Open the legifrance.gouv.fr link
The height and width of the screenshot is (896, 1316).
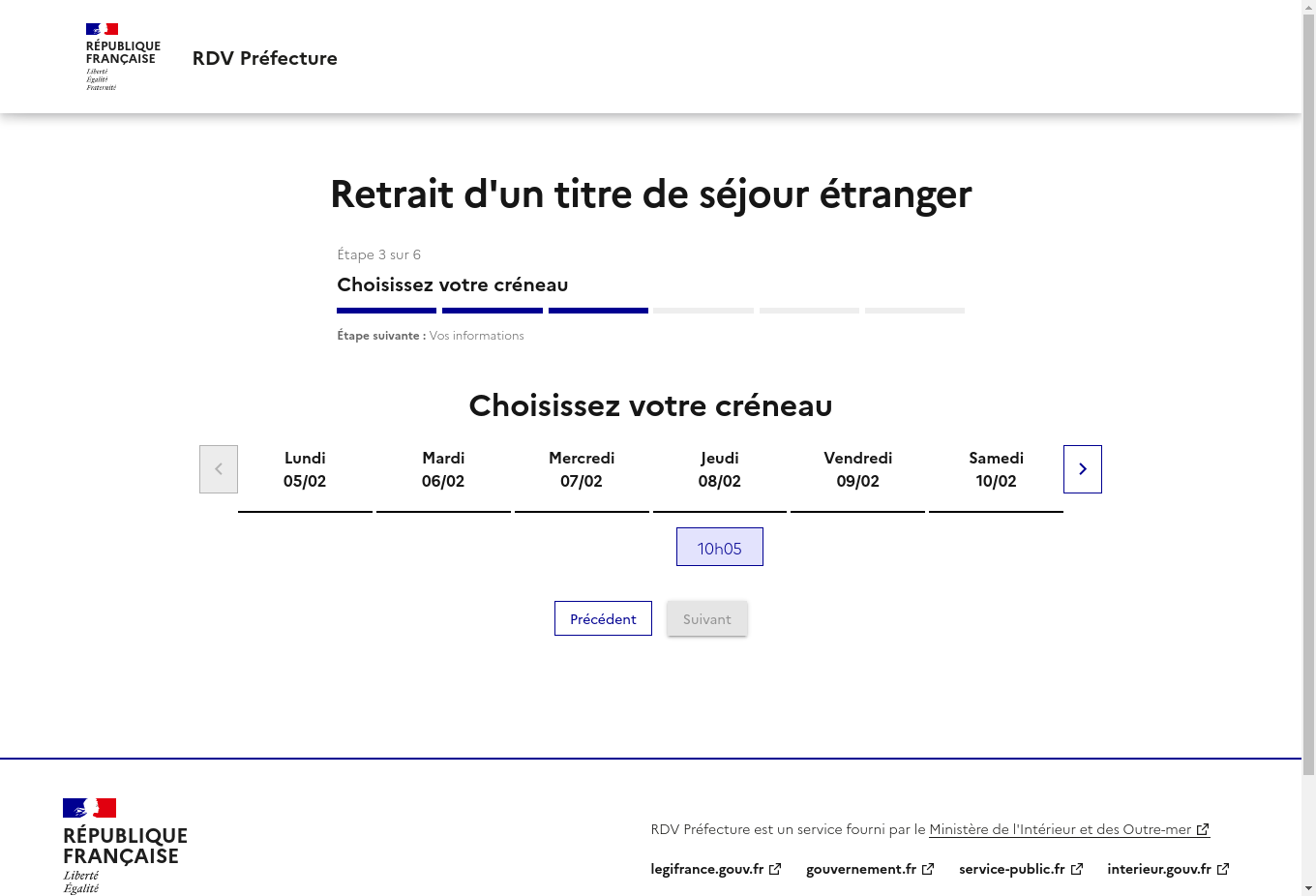pos(716,869)
